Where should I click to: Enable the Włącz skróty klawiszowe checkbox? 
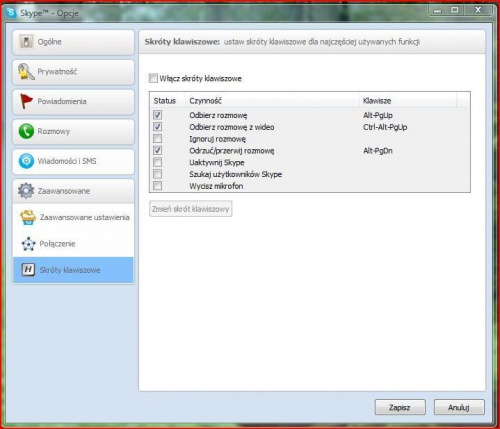click(x=153, y=78)
